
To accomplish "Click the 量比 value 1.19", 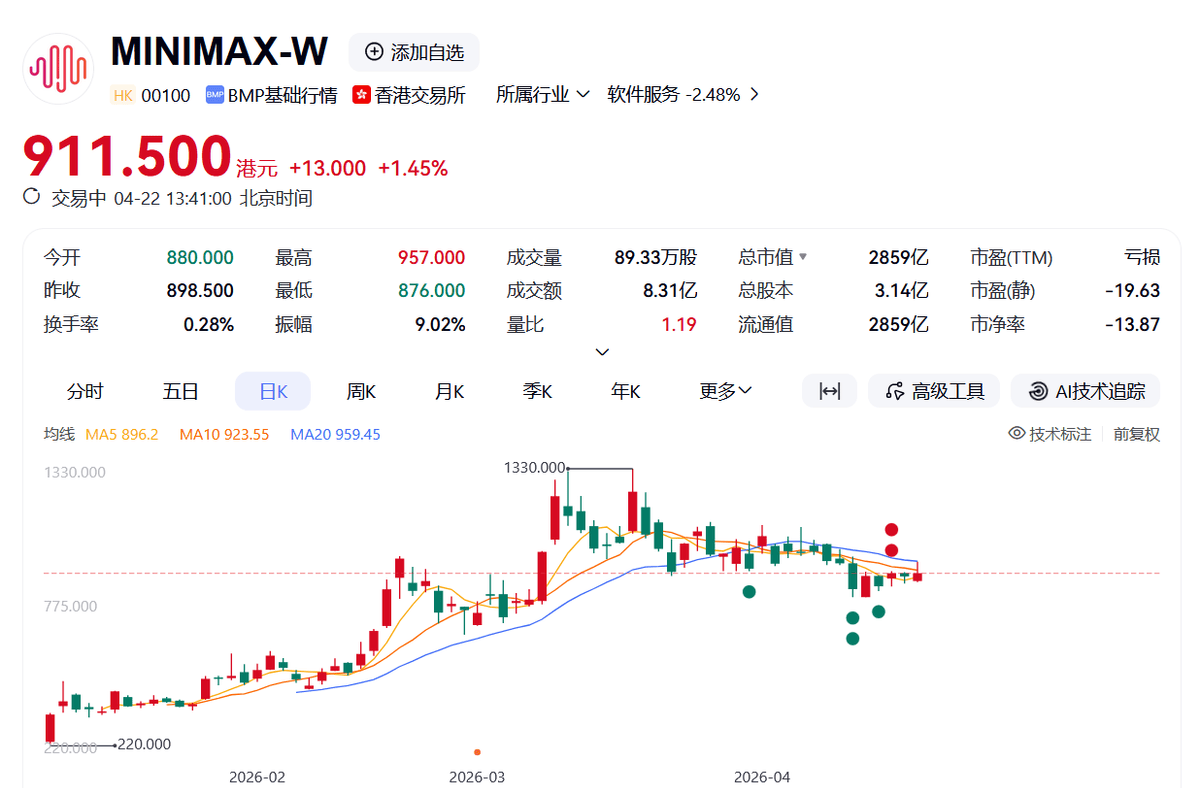I will (x=679, y=325).
